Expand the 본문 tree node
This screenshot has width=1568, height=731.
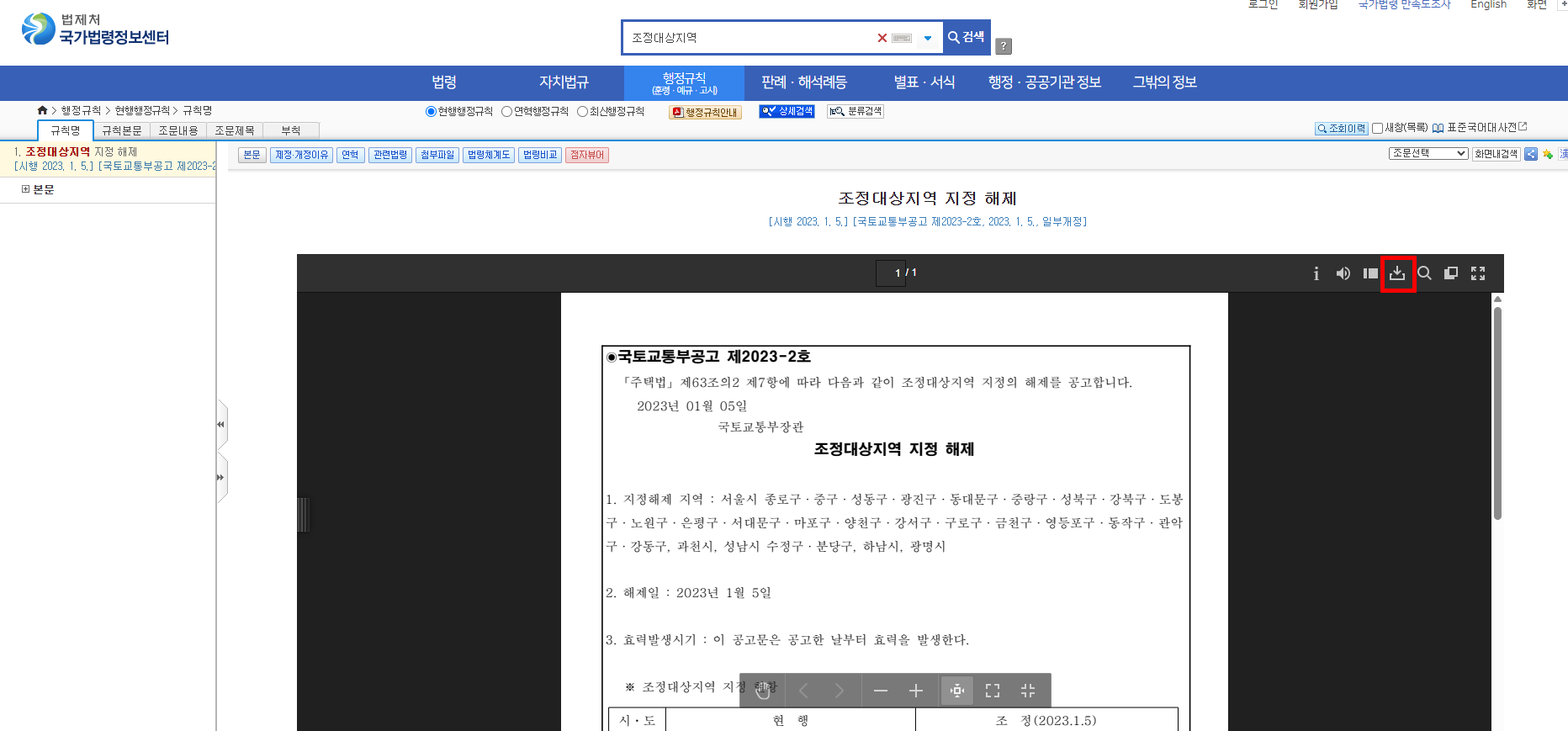point(25,189)
